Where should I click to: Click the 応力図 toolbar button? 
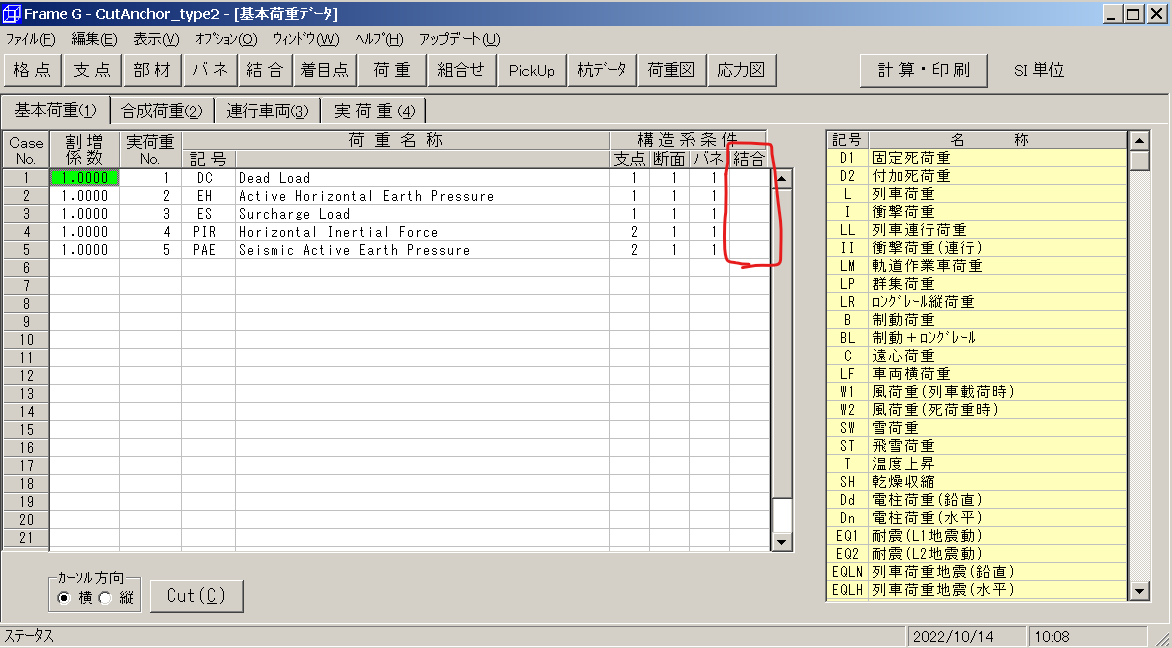[x=741, y=70]
